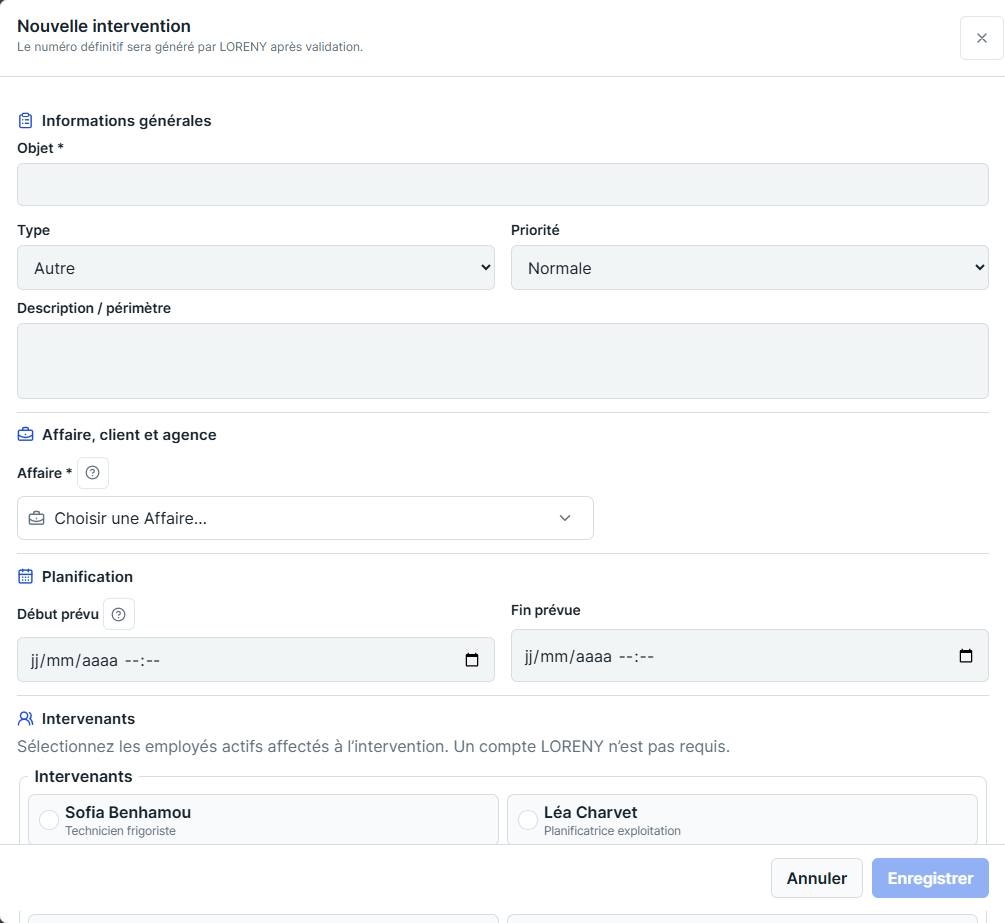
Task: Click the 'Sélectionnez les employés actifs' helper text
Action: pyautogui.click(x=373, y=747)
